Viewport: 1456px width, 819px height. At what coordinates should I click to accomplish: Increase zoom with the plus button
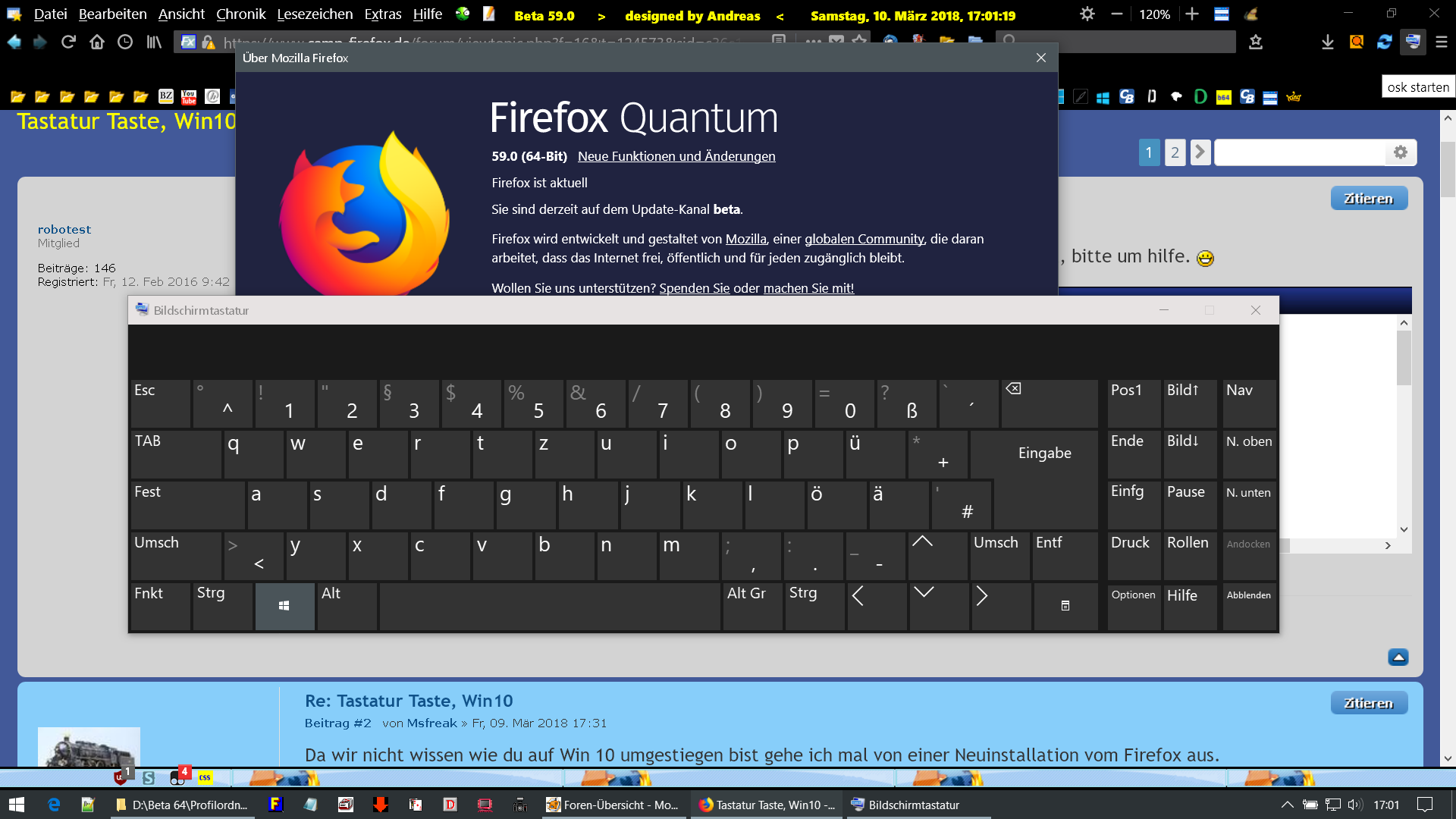[1192, 14]
